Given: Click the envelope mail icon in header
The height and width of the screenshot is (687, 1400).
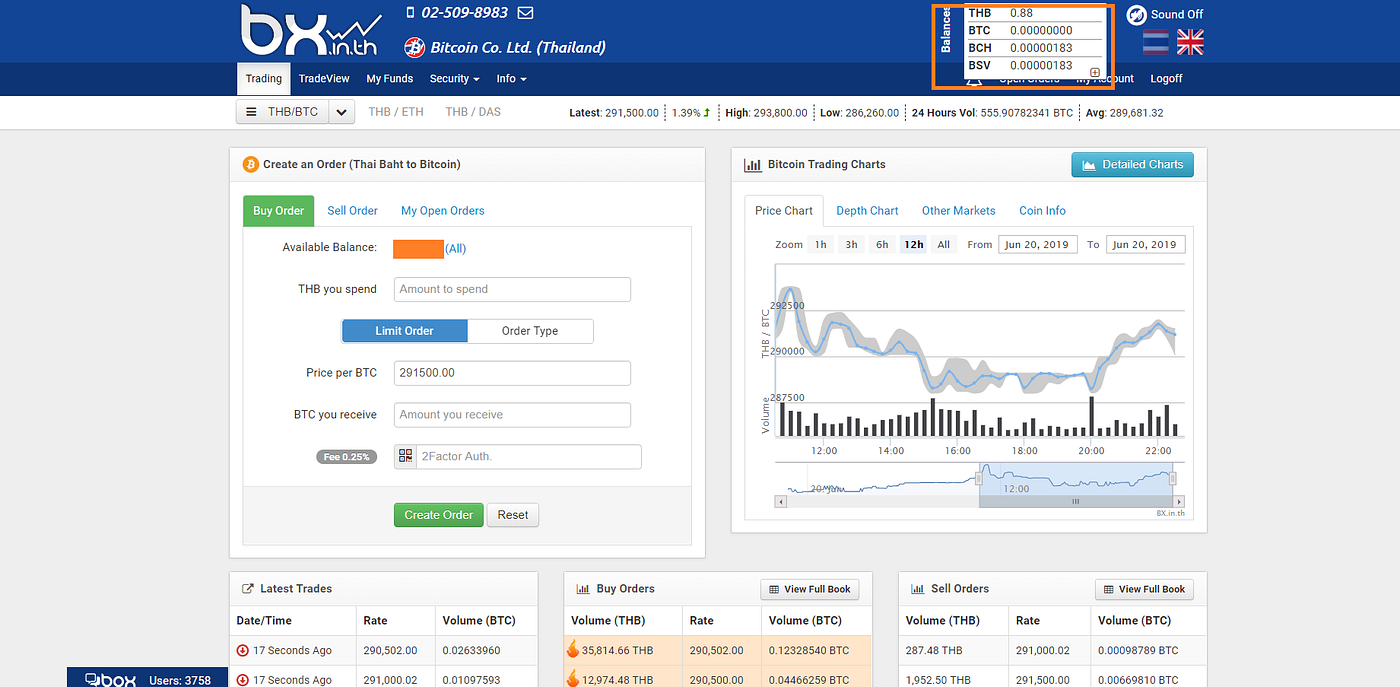Looking at the screenshot, I should click(x=525, y=13).
